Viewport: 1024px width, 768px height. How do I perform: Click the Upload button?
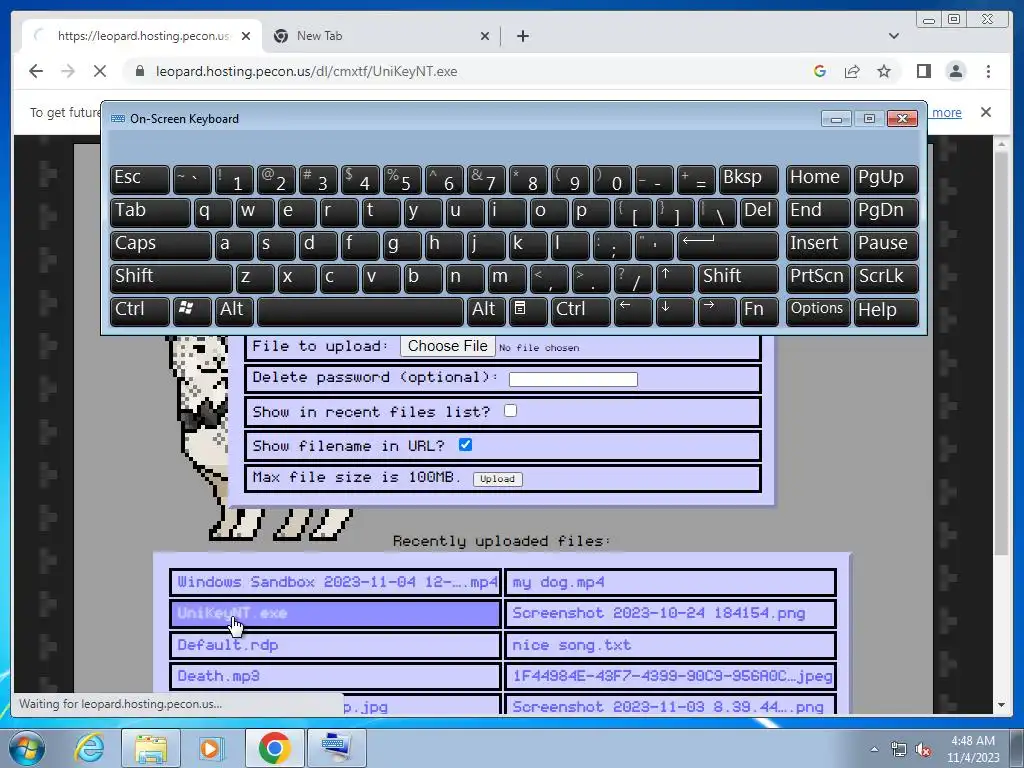click(497, 479)
